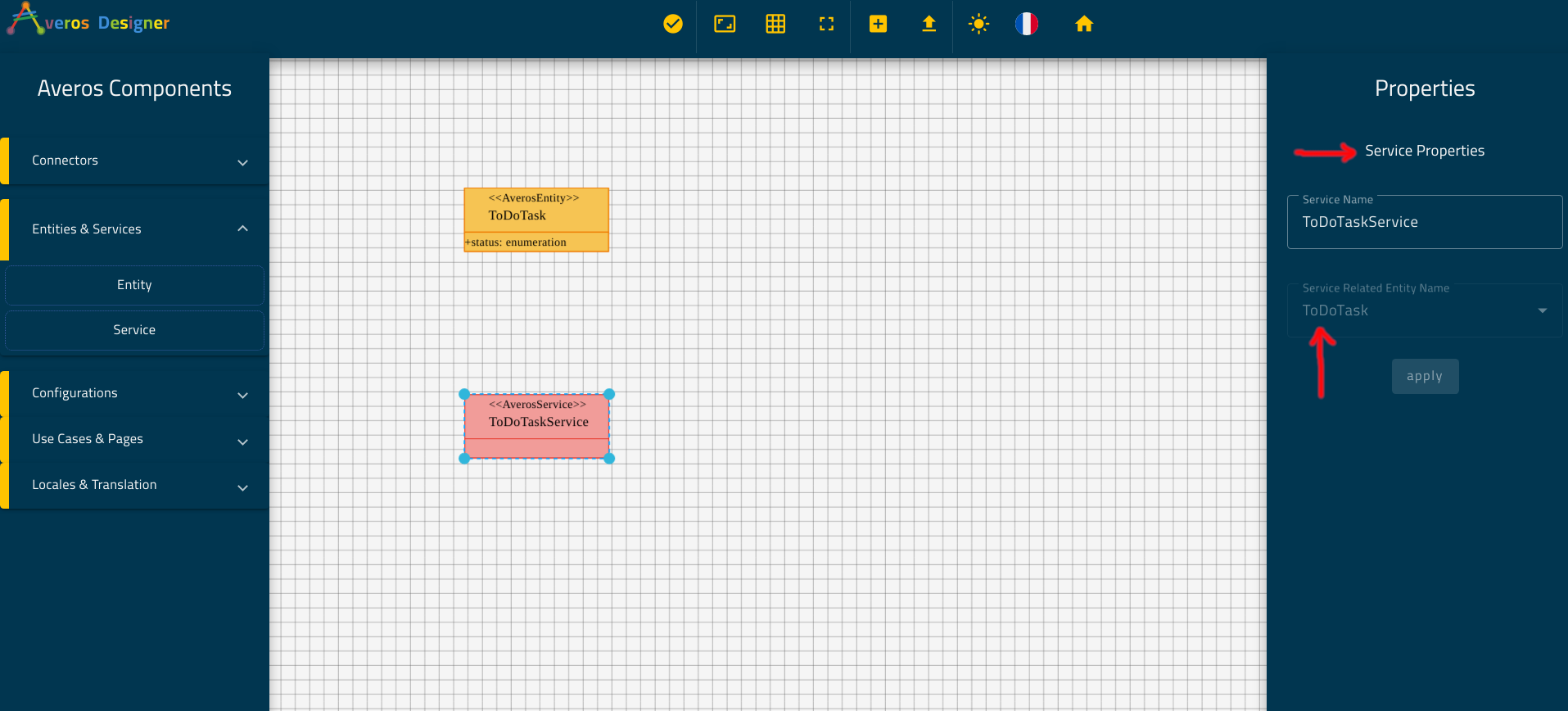1568x711 pixels.
Task: Click top-right resize handle of ToDoTaskService
Action: pos(609,394)
